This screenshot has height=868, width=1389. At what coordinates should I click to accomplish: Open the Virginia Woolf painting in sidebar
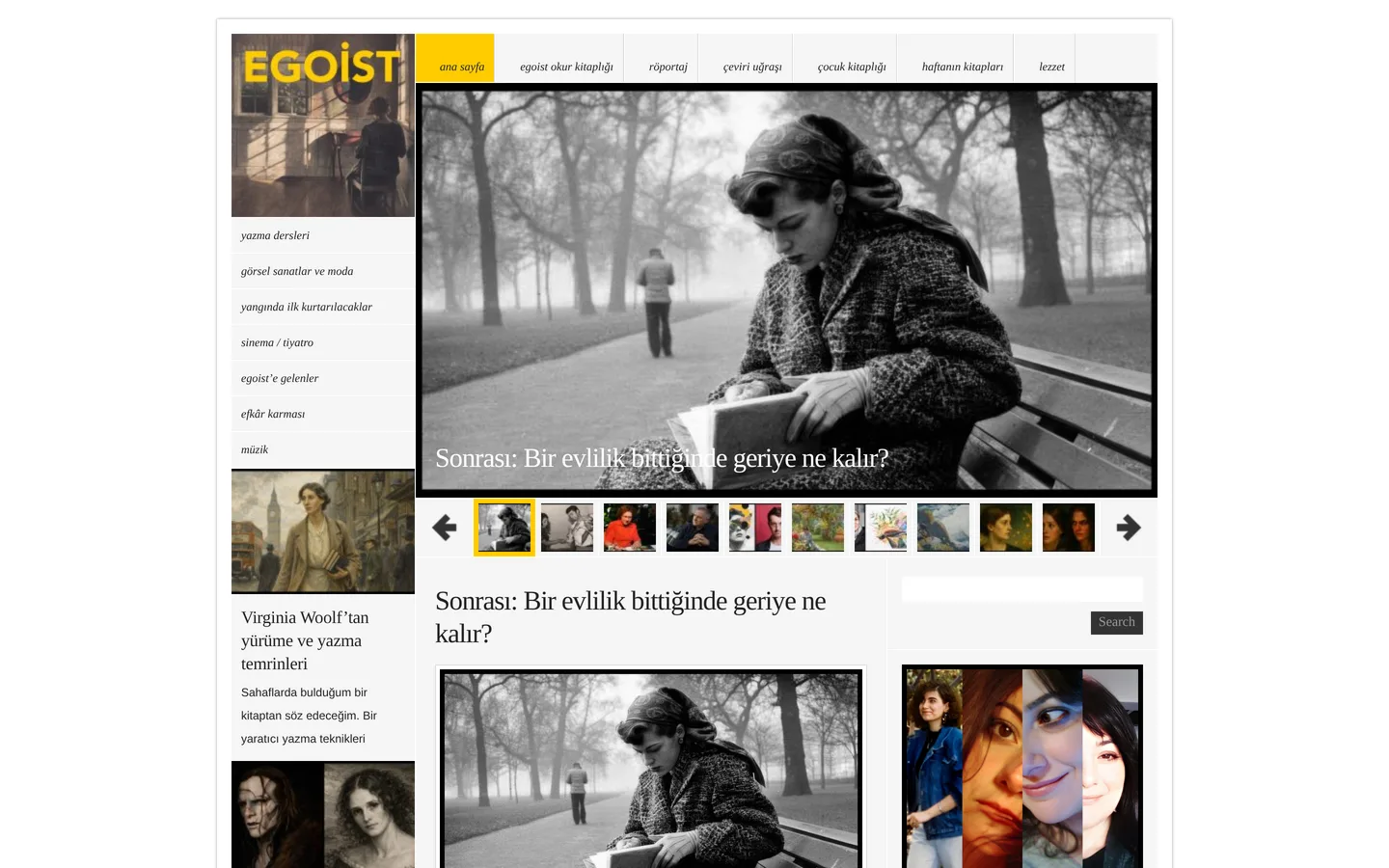click(x=323, y=531)
